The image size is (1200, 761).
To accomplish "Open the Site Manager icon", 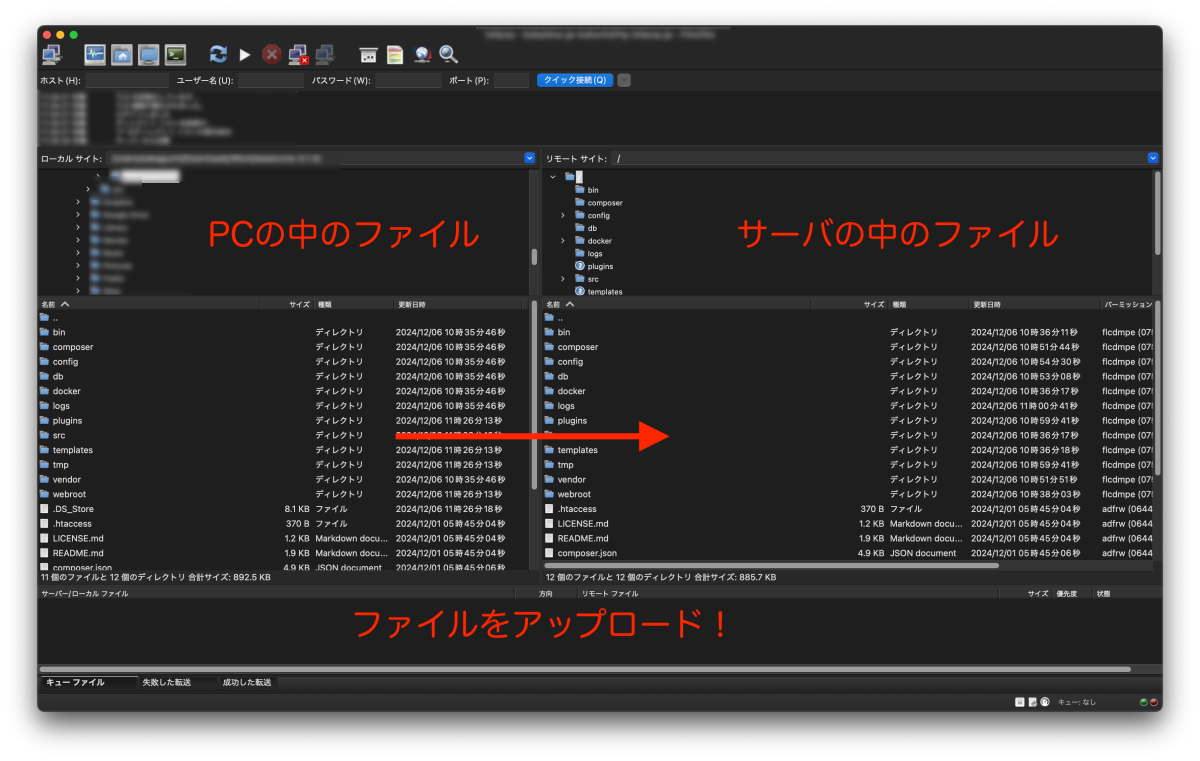I will (x=51, y=54).
